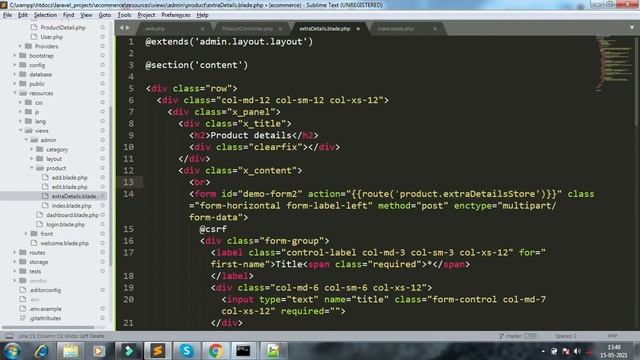Click Spaces: 2 indentation setting
This screenshot has height=360, width=640.
click(x=566, y=336)
